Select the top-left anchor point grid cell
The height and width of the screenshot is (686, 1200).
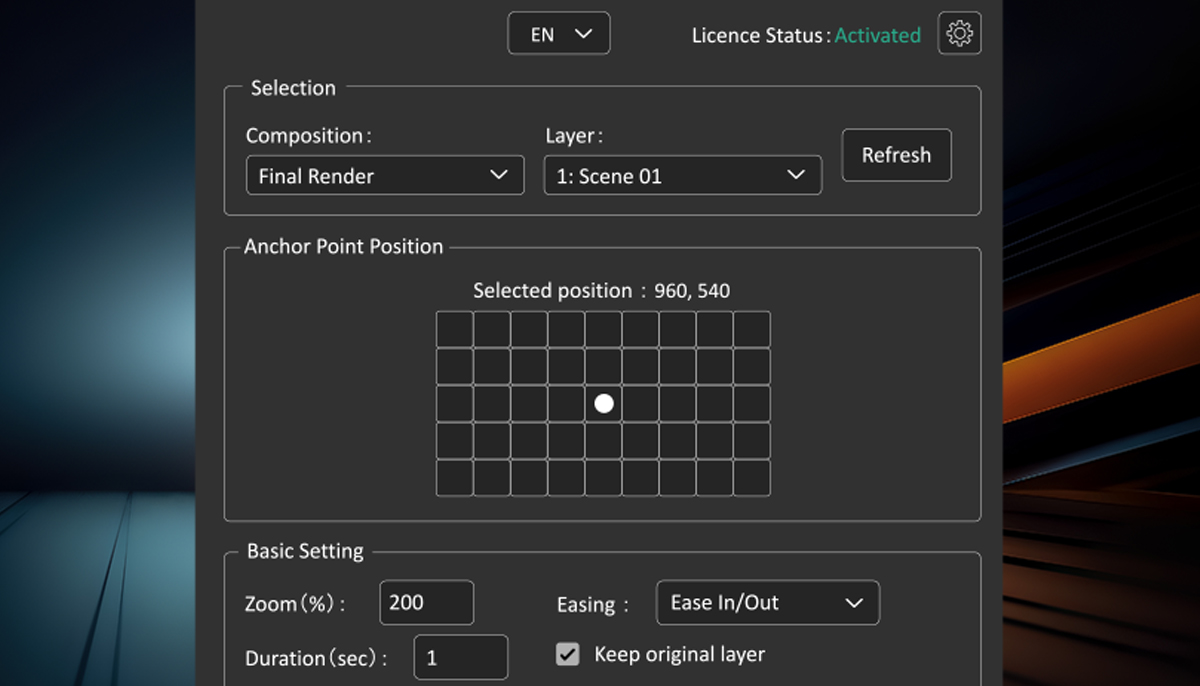(455, 329)
